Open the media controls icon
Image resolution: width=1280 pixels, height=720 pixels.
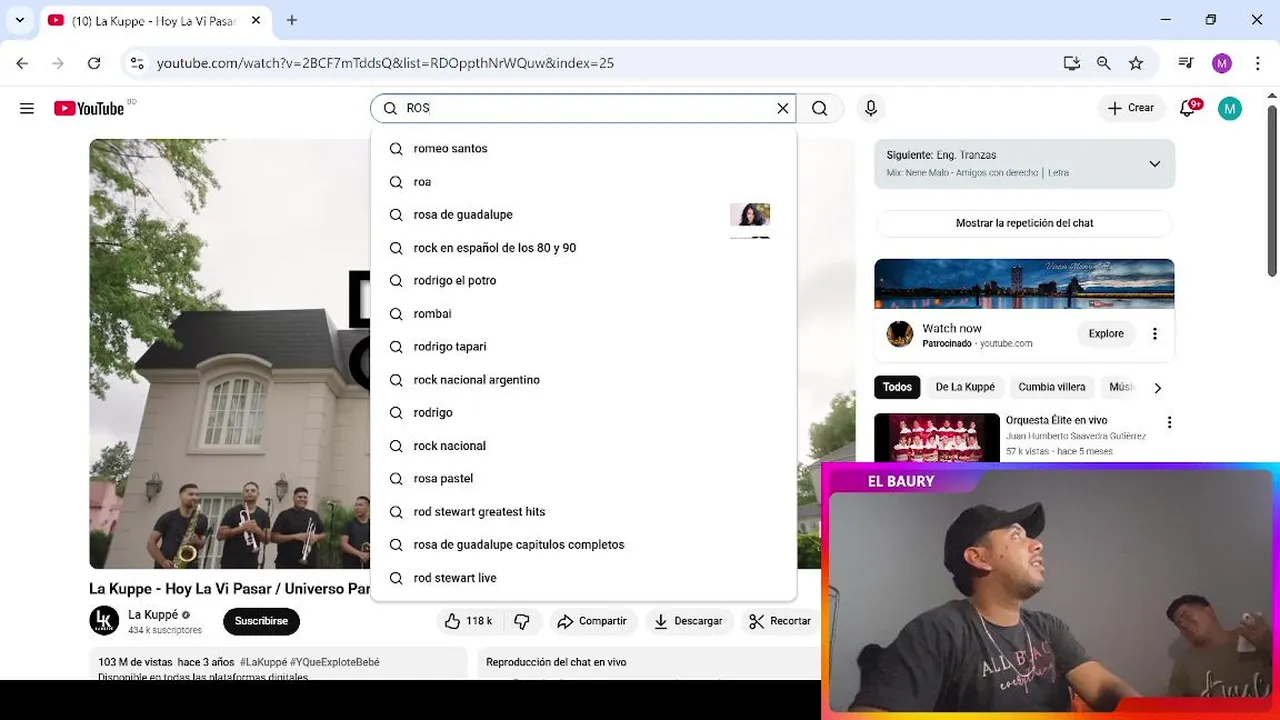point(1186,63)
